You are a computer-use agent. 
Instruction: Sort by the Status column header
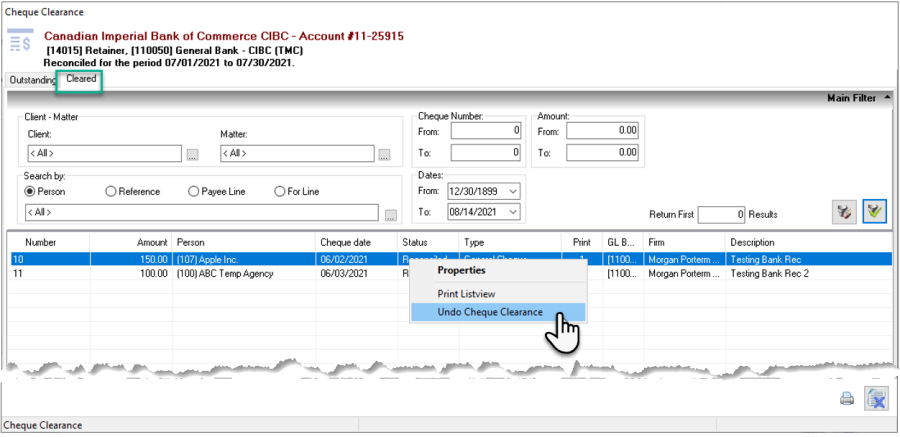tap(429, 242)
